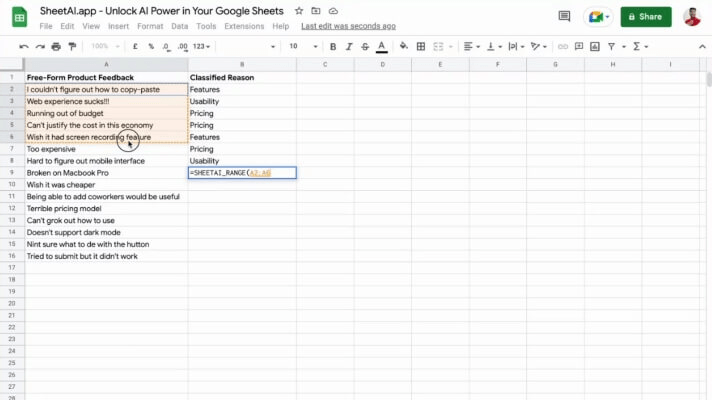Open the Insert menu
Image resolution: width=712 pixels, height=400 pixels.
point(119,26)
